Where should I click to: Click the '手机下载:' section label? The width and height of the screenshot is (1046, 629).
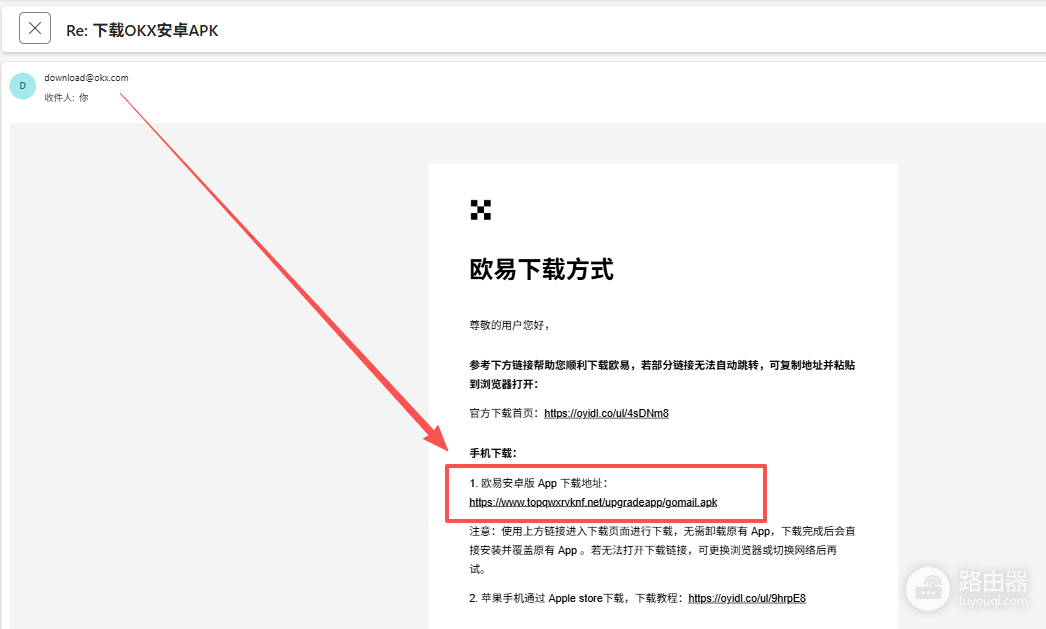[493, 454]
